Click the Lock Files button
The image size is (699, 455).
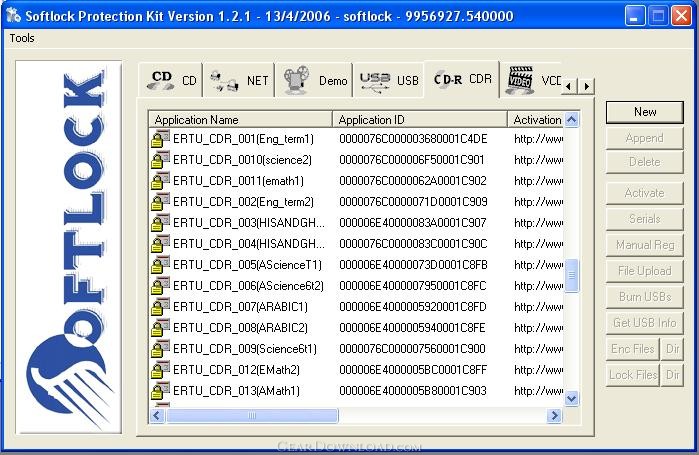pos(633,375)
